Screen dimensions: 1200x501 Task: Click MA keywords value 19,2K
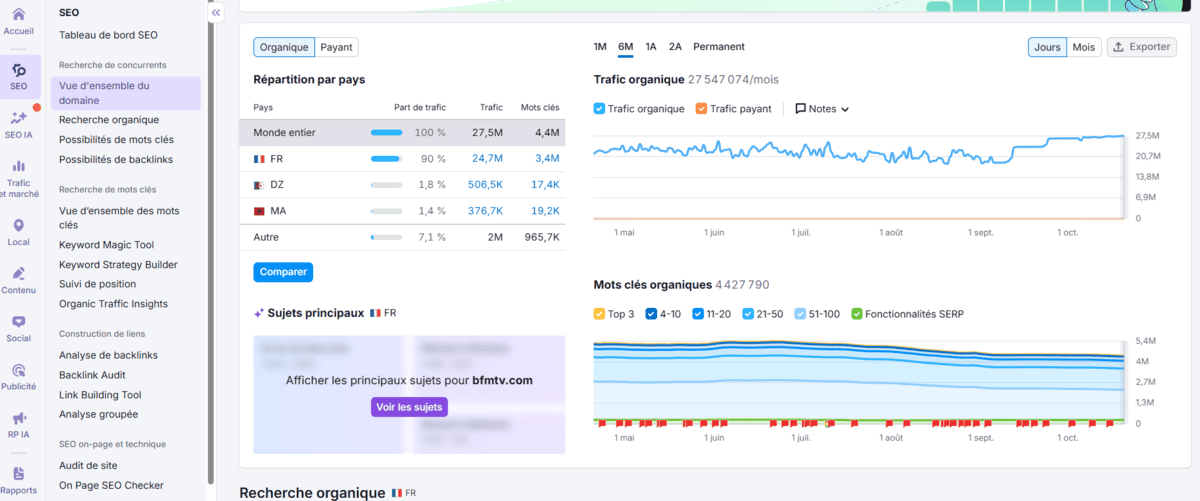(x=545, y=211)
